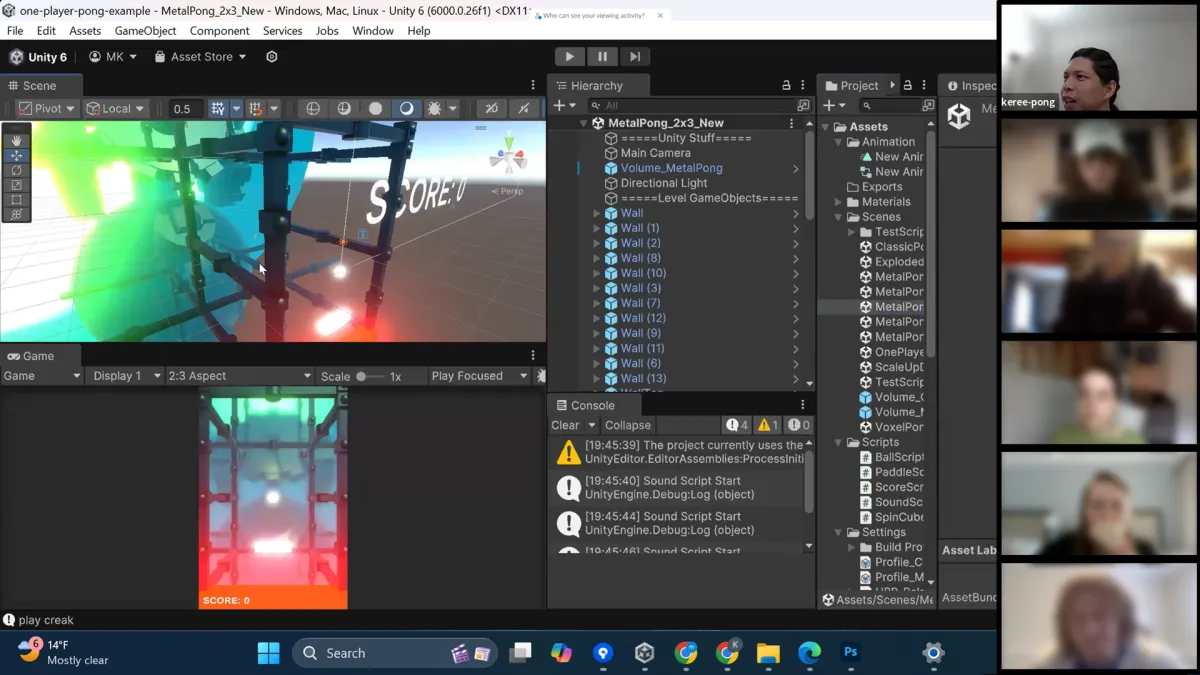The height and width of the screenshot is (675, 1200).
Task: Open Microsoft Edge from the taskbar
Action: click(x=809, y=653)
